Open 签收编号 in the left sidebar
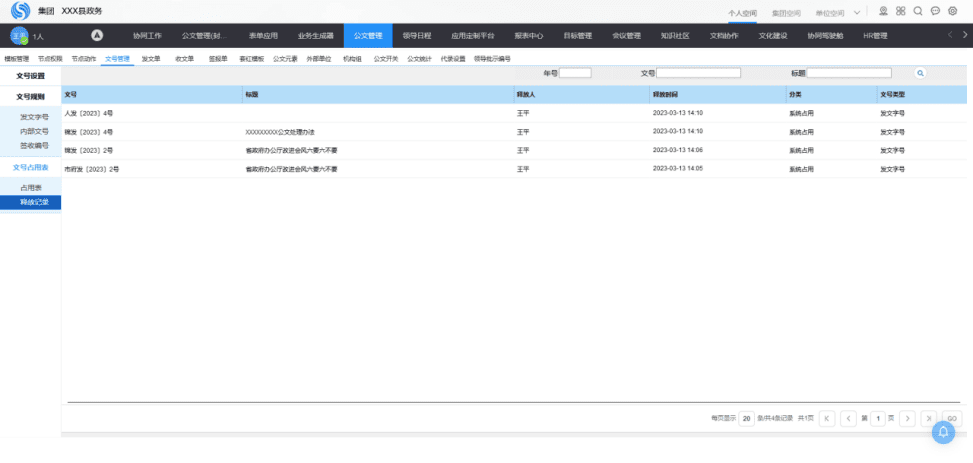Screen dimensions: 973x463 click(34, 145)
